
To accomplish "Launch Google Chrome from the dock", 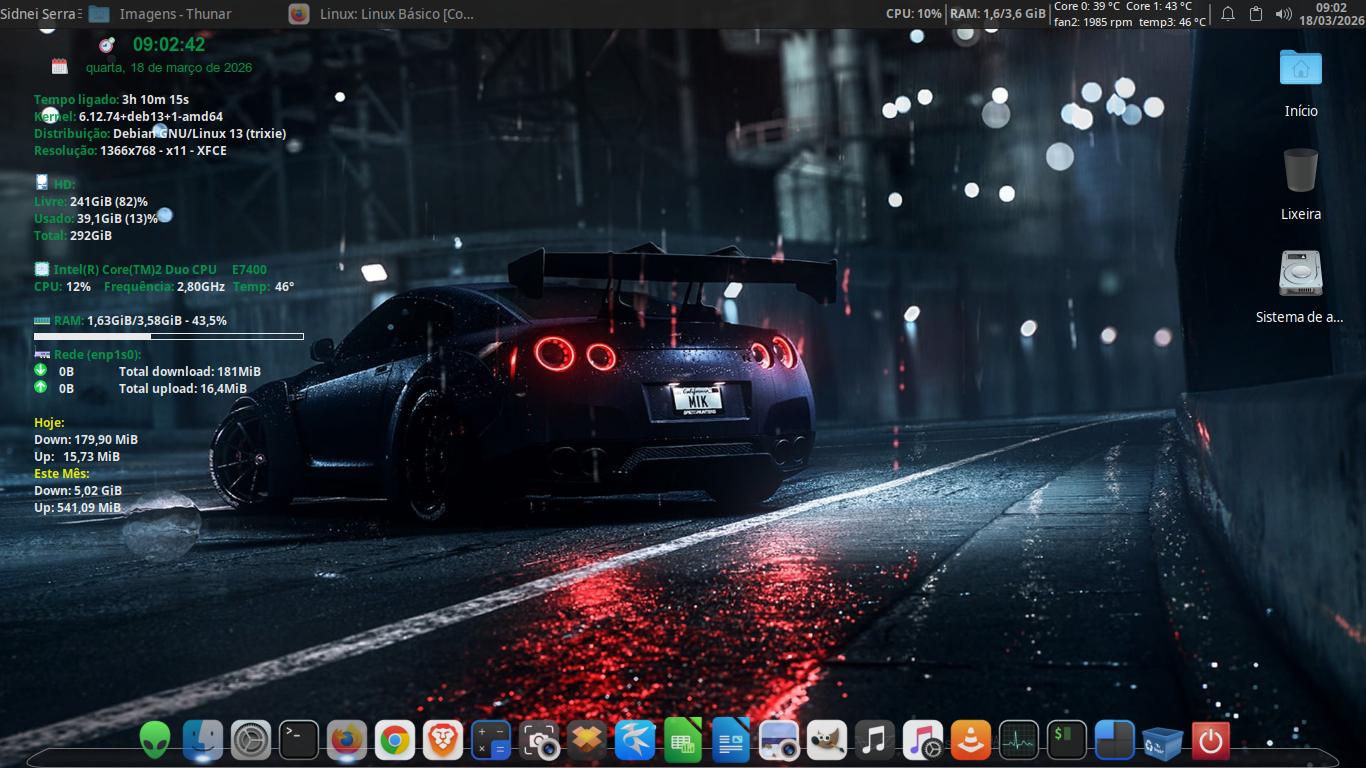I will [395, 741].
